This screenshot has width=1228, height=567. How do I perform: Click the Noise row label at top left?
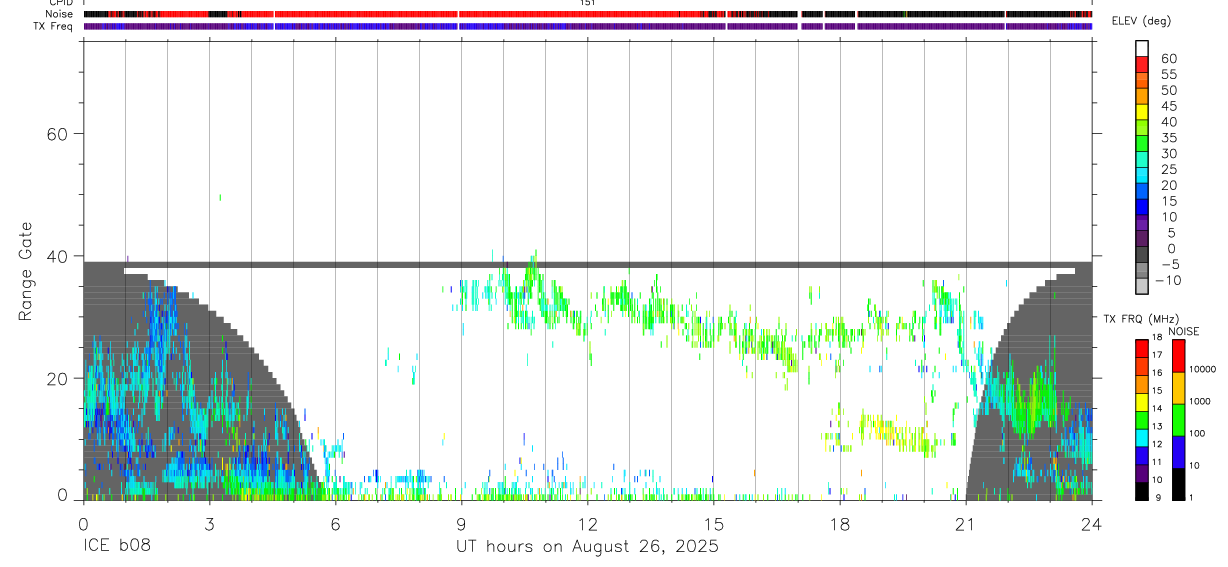(x=59, y=14)
